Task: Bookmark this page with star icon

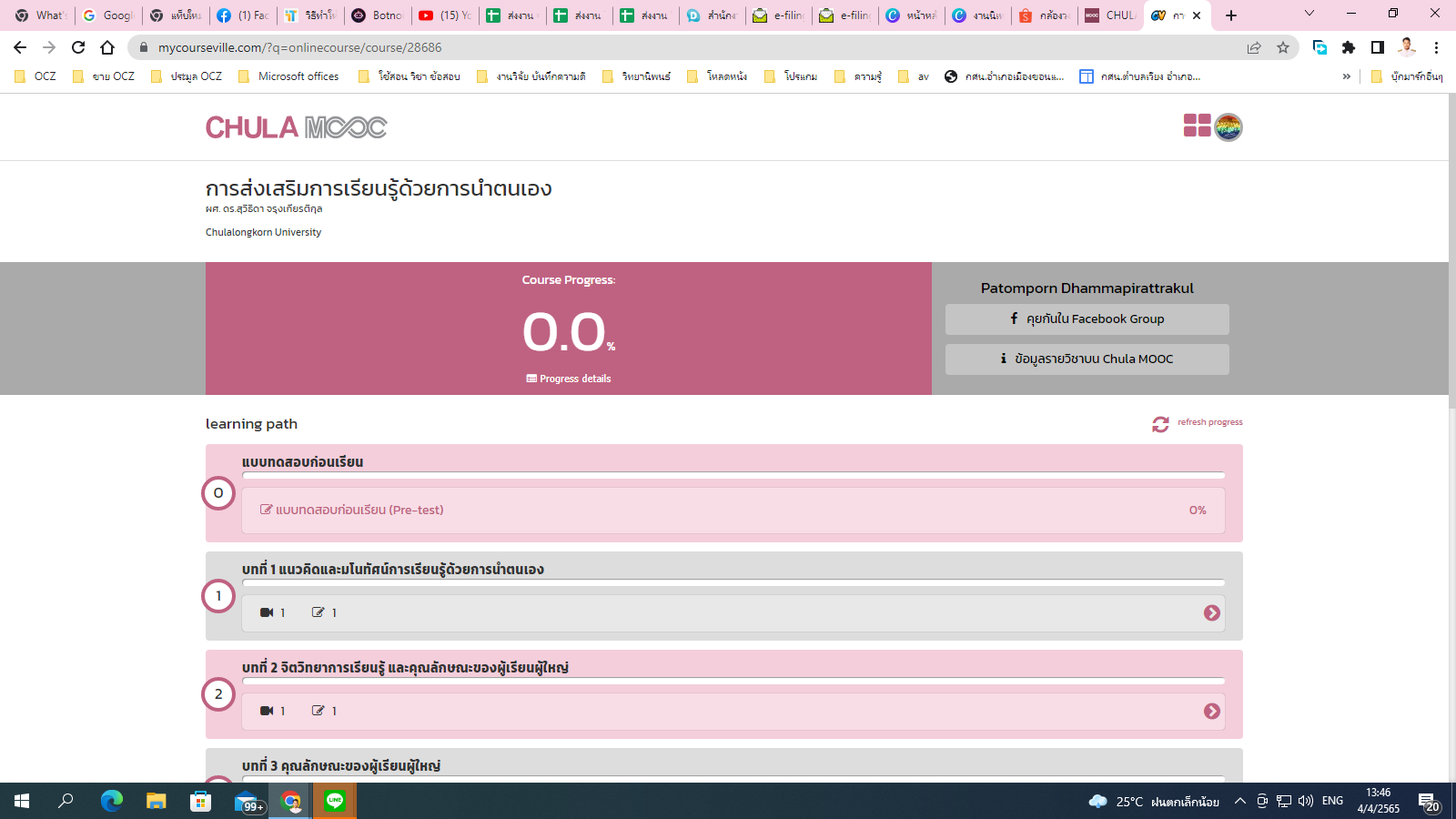Action: pyautogui.click(x=1283, y=47)
